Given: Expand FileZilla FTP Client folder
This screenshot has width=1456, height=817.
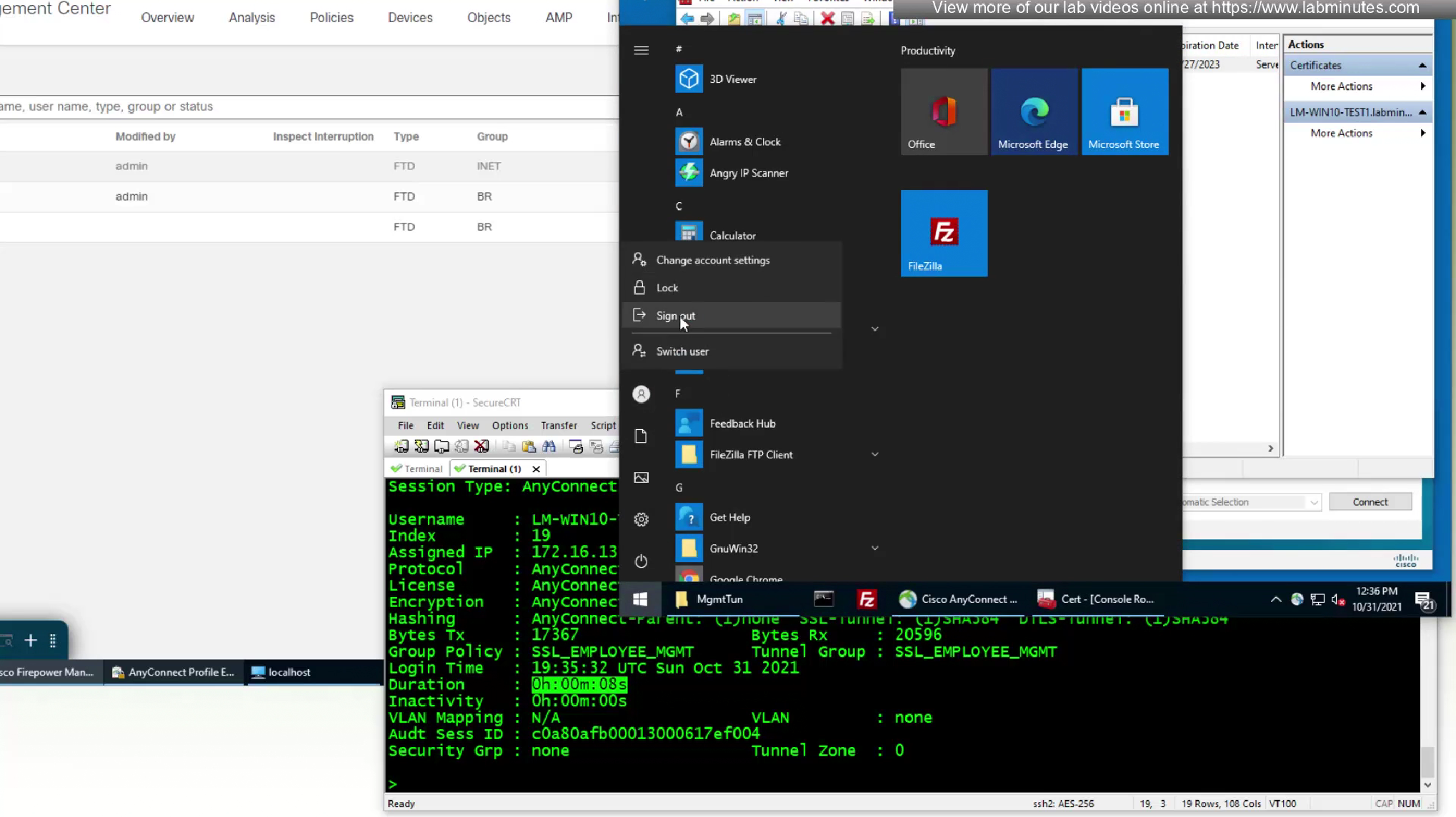Looking at the screenshot, I should click(874, 454).
